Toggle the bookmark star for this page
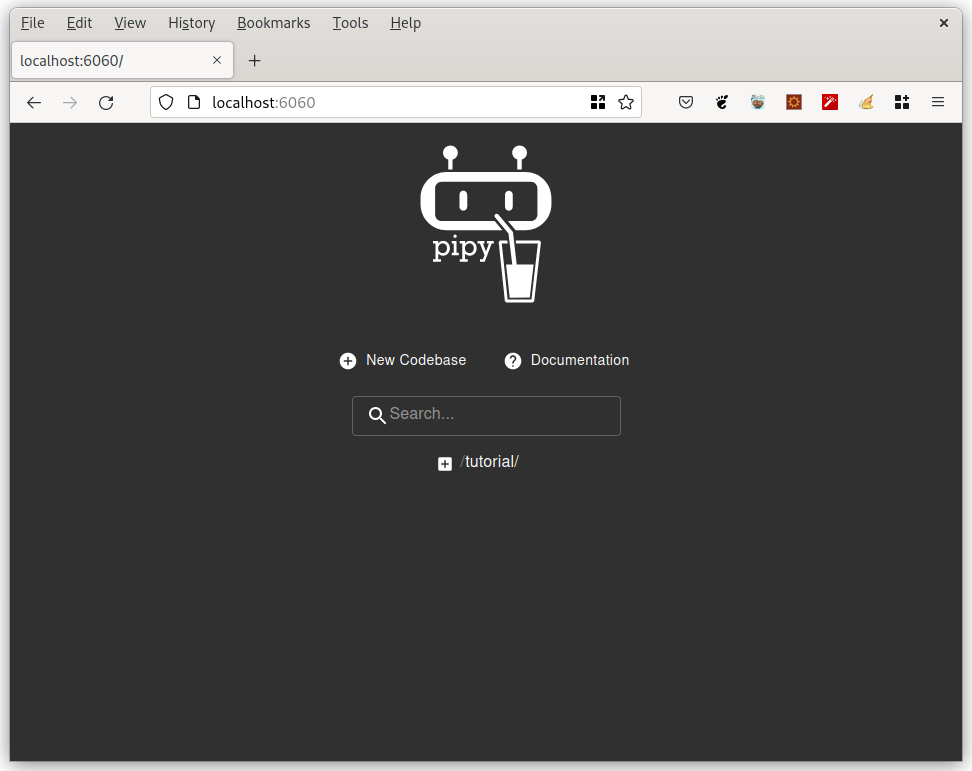 tap(626, 101)
